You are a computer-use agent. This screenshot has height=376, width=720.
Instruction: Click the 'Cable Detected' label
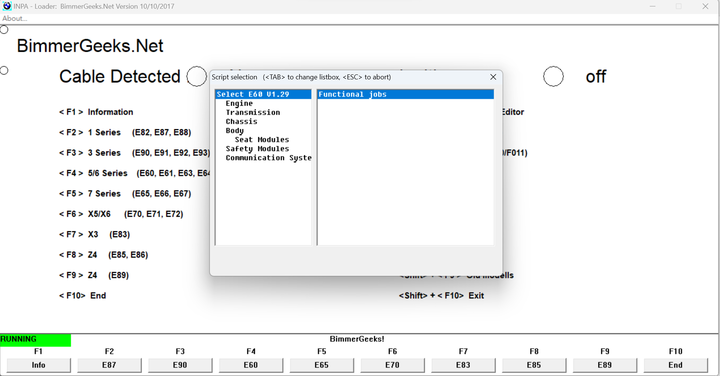(119, 76)
